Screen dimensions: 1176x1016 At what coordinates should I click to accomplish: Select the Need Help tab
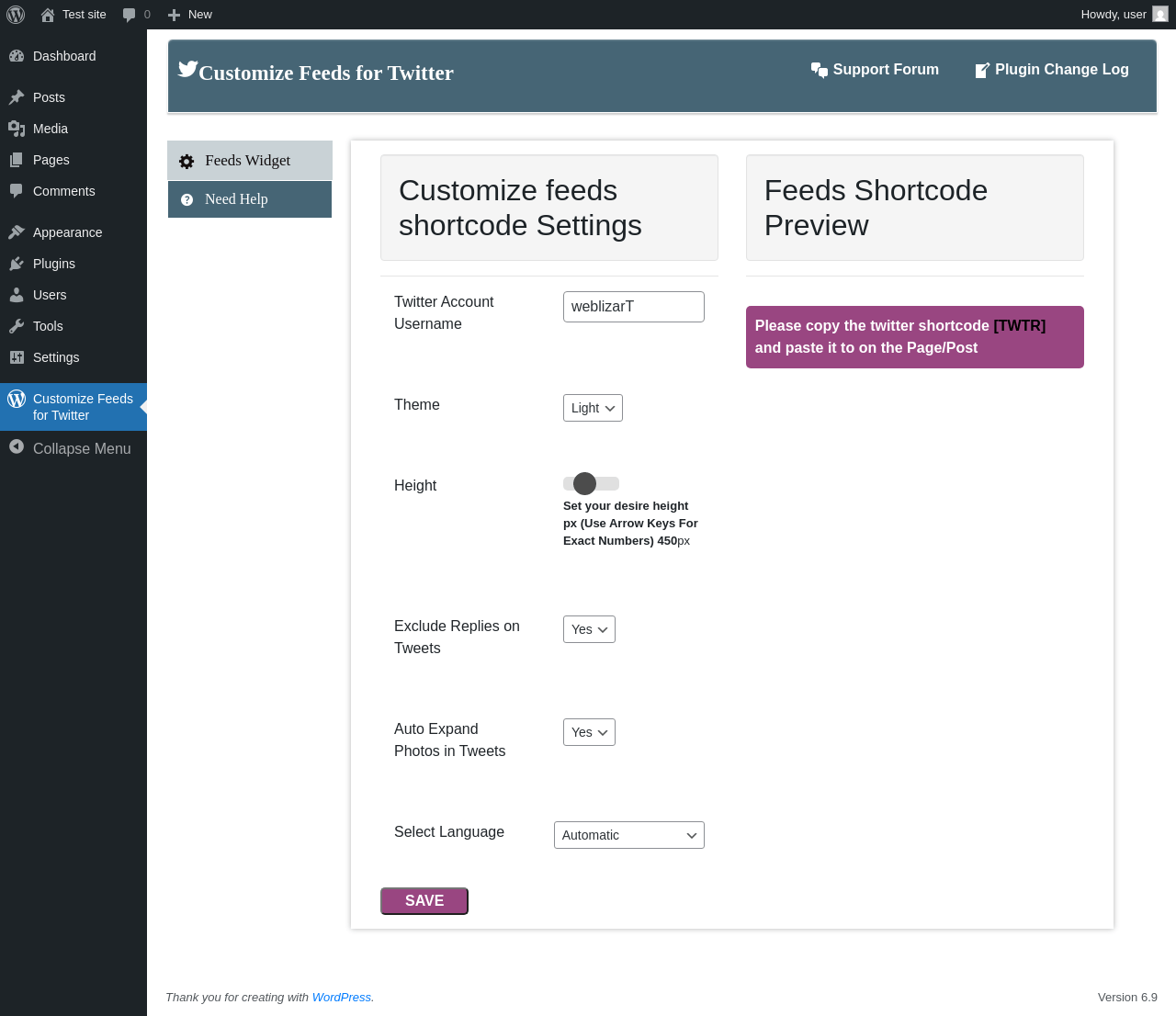tap(250, 199)
